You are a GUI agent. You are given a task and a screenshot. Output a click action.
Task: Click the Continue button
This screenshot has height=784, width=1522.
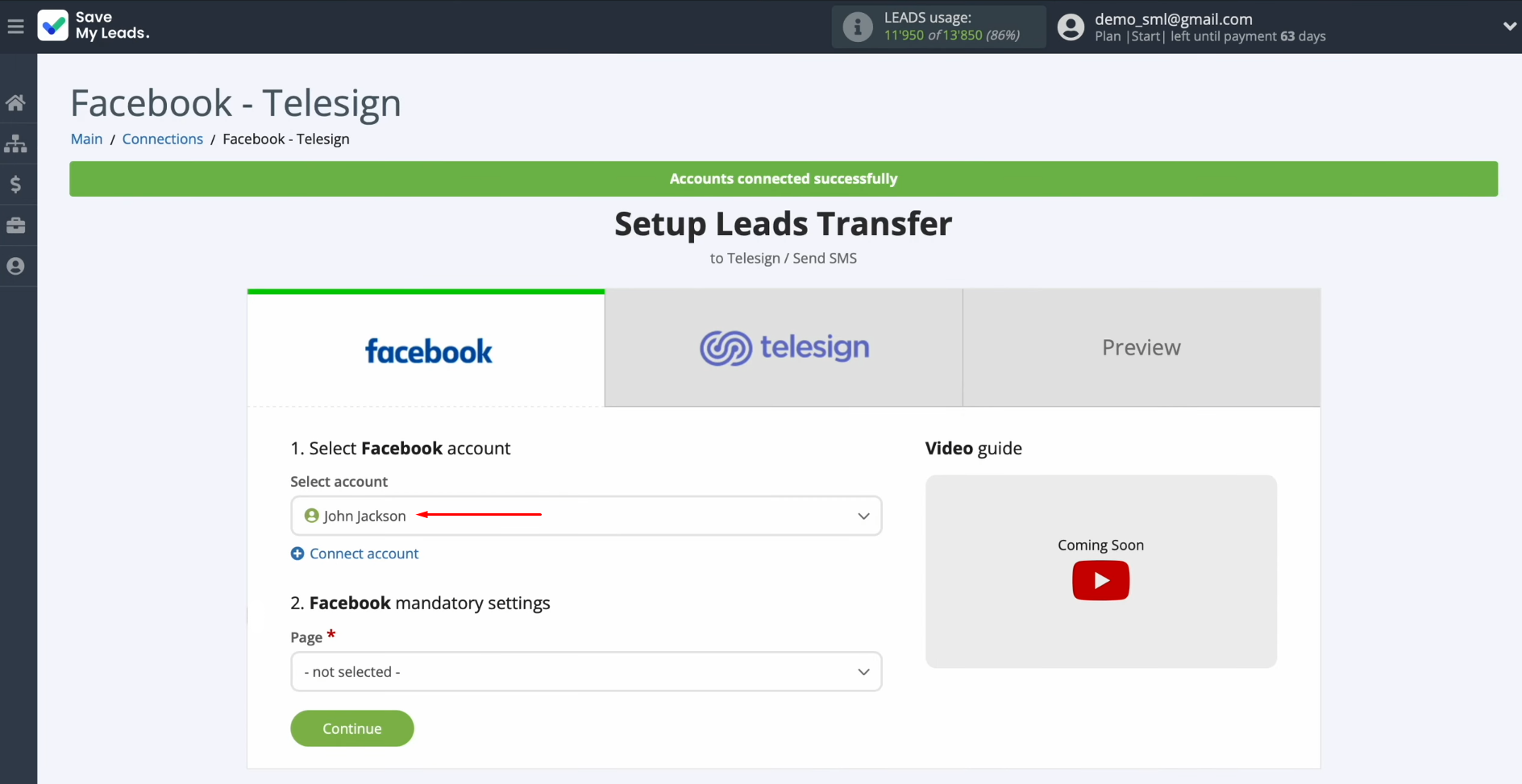[352, 728]
